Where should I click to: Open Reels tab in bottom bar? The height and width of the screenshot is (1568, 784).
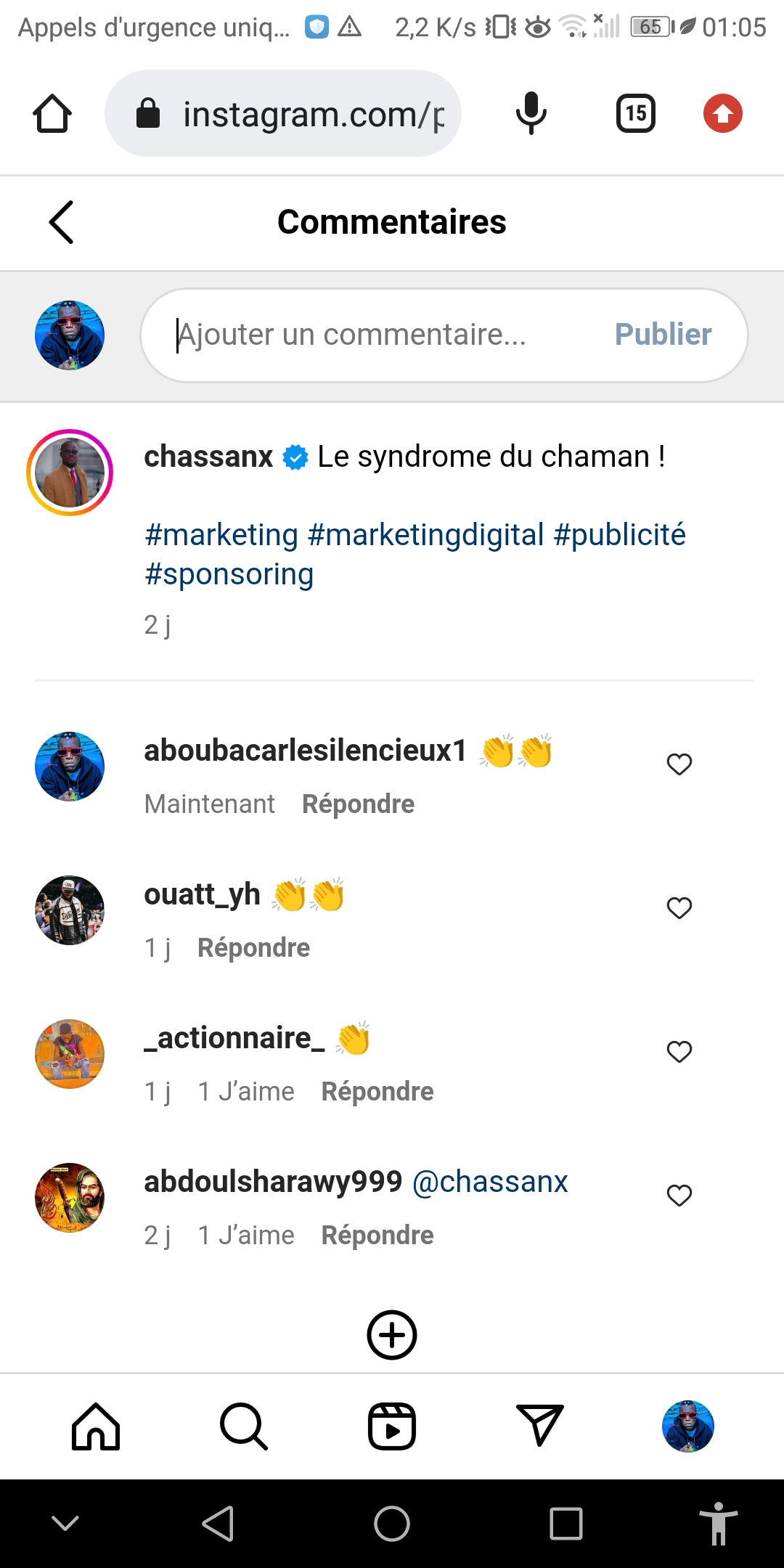tap(392, 1426)
